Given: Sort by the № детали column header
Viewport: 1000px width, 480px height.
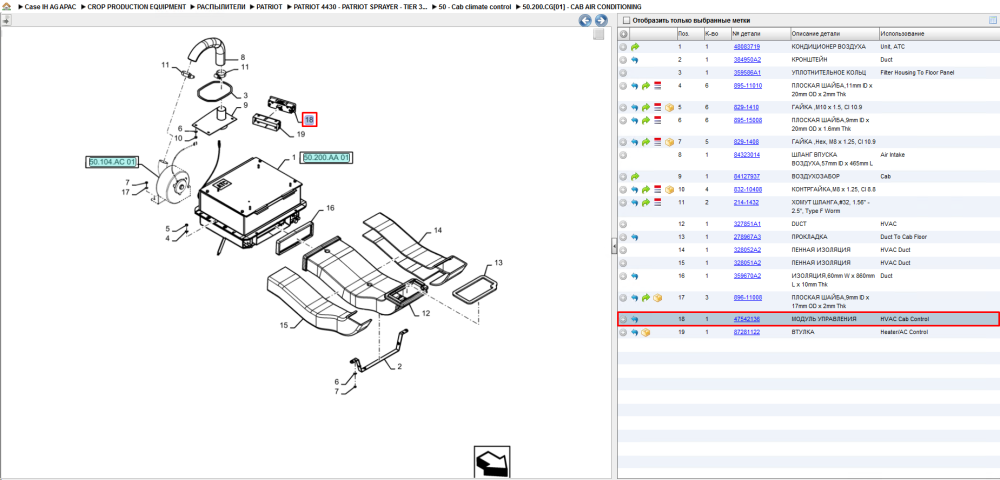Looking at the screenshot, I should pyautogui.click(x=746, y=34).
